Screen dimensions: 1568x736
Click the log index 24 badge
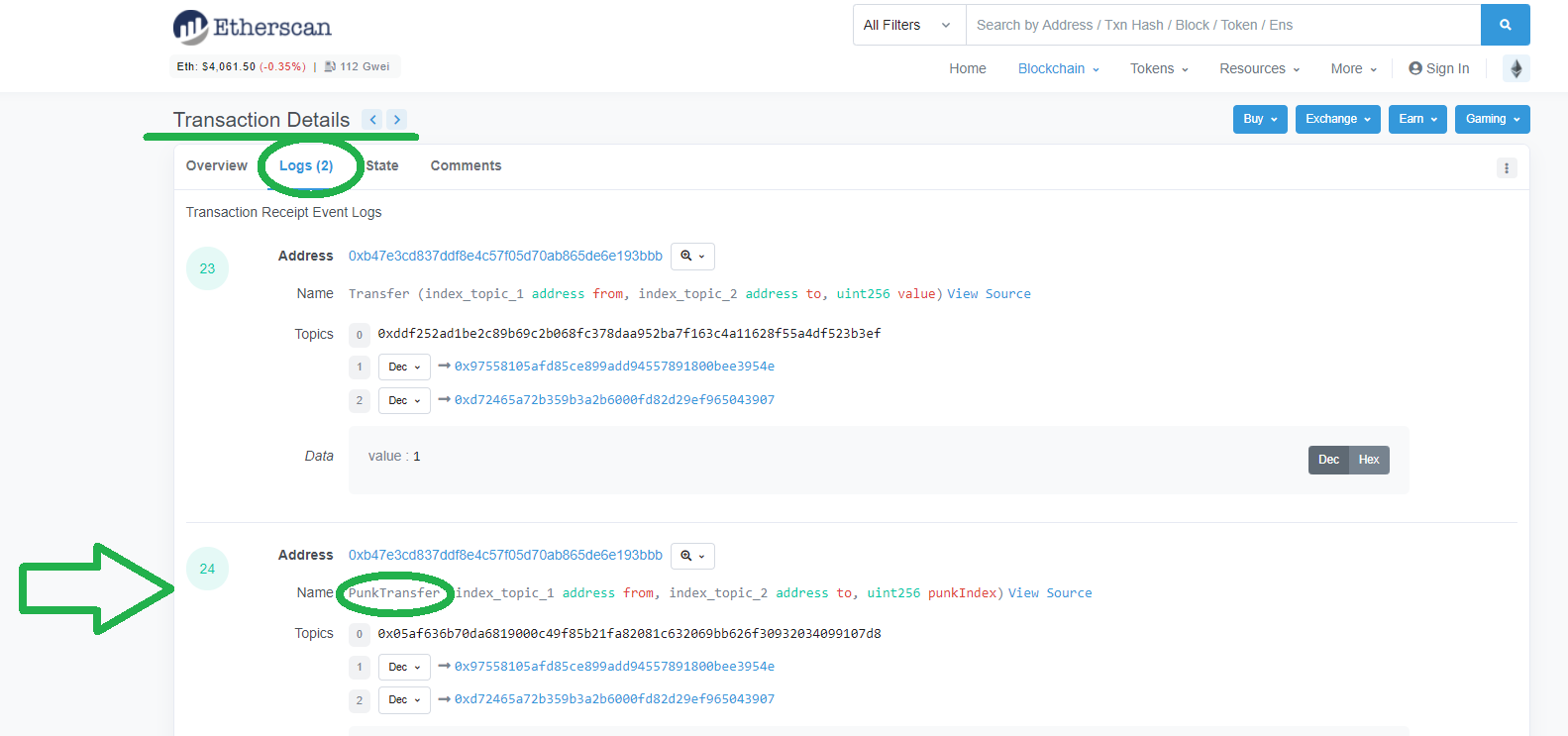(207, 569)
